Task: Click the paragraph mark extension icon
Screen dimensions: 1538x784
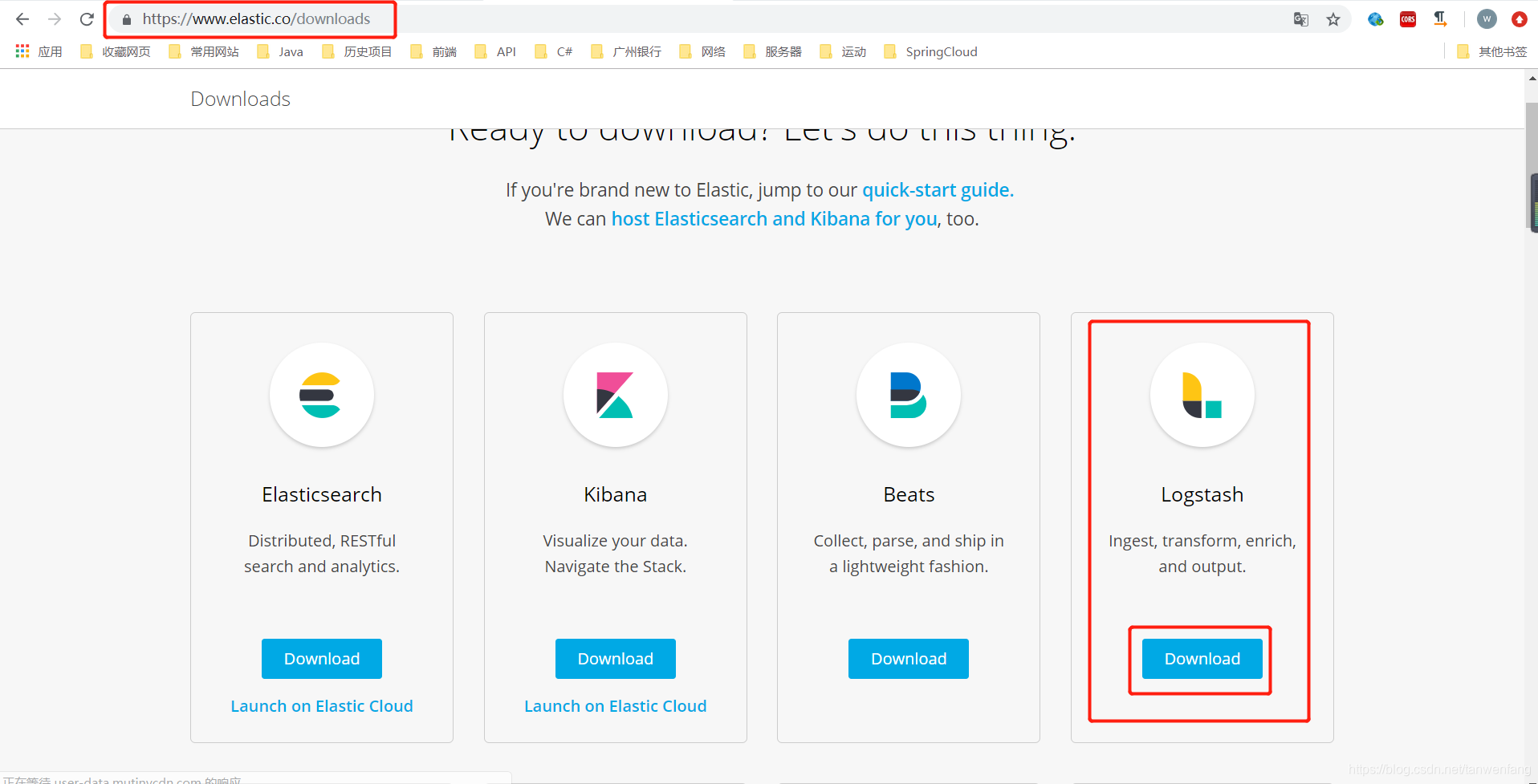Action: pyautogui.click(x=1440, y=19)
